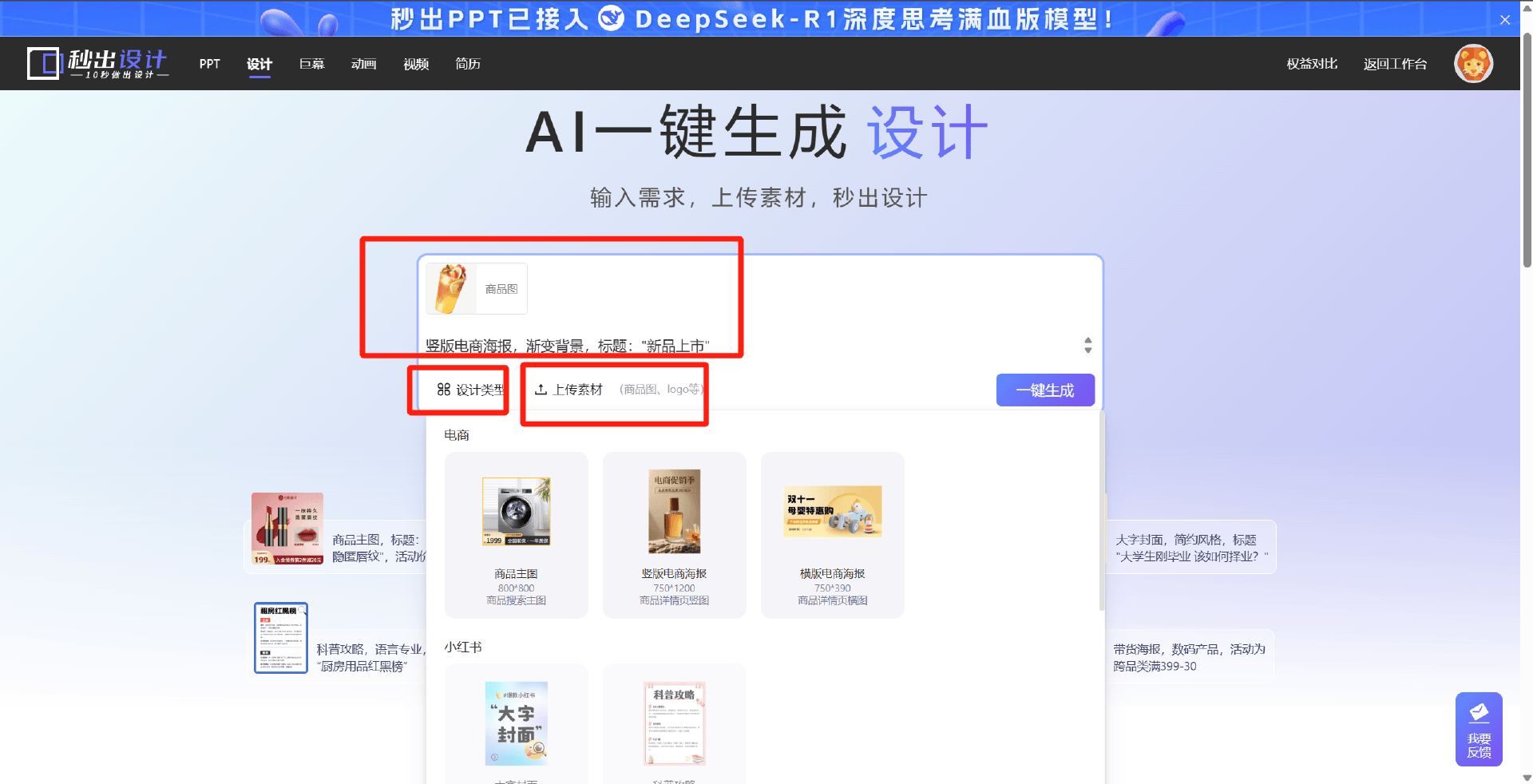Choose the 大字封面 小红书 template
This screenshot has width=1533, height=784.
(x=516, y=723)
